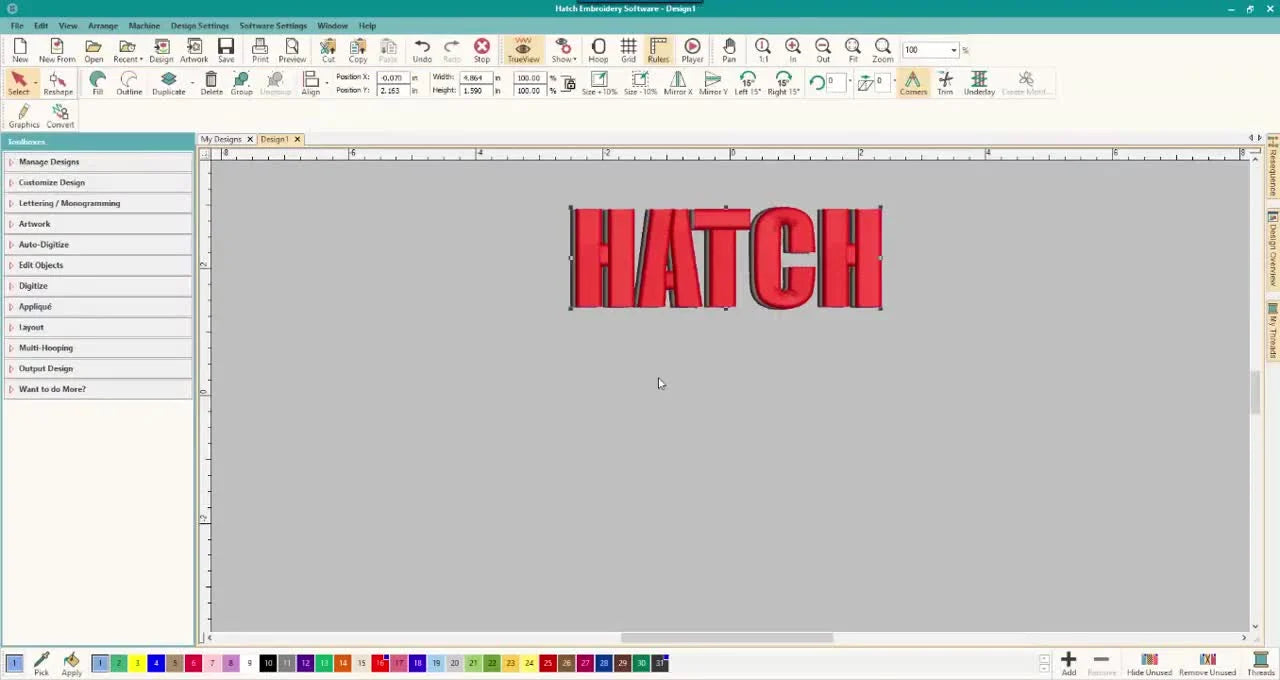Toggle the Underlay setting
This screenshot has width=1280, height=680.
click(x=979, y=83)
